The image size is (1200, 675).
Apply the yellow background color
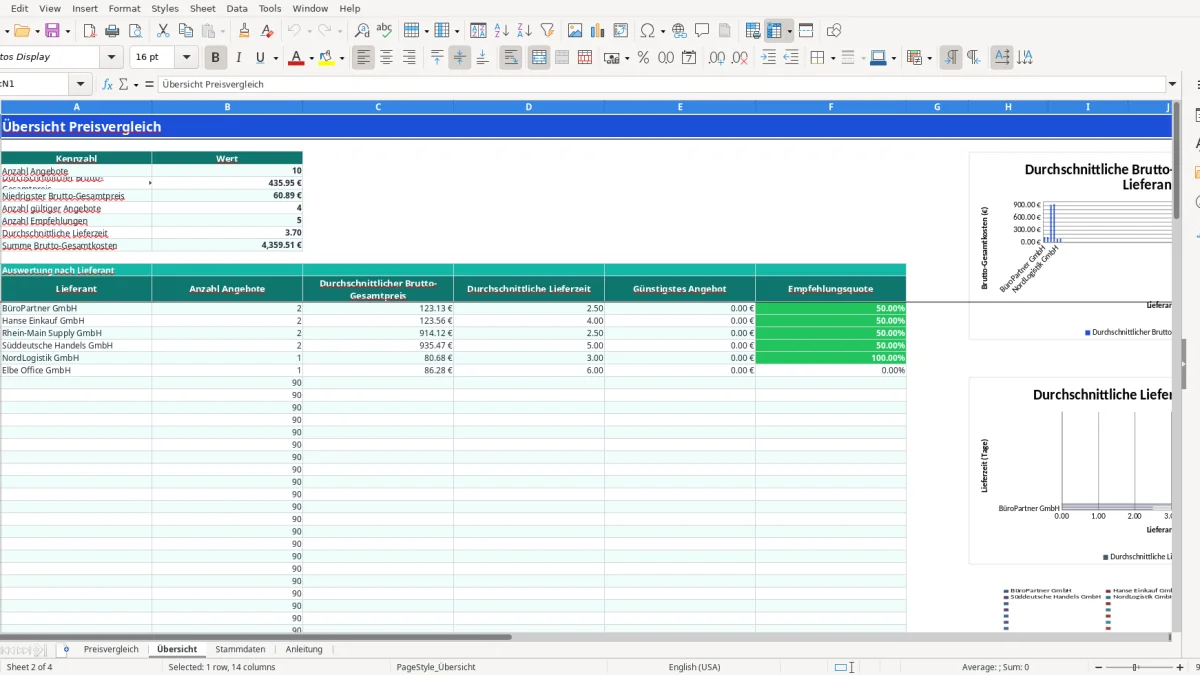coord(327,58)
